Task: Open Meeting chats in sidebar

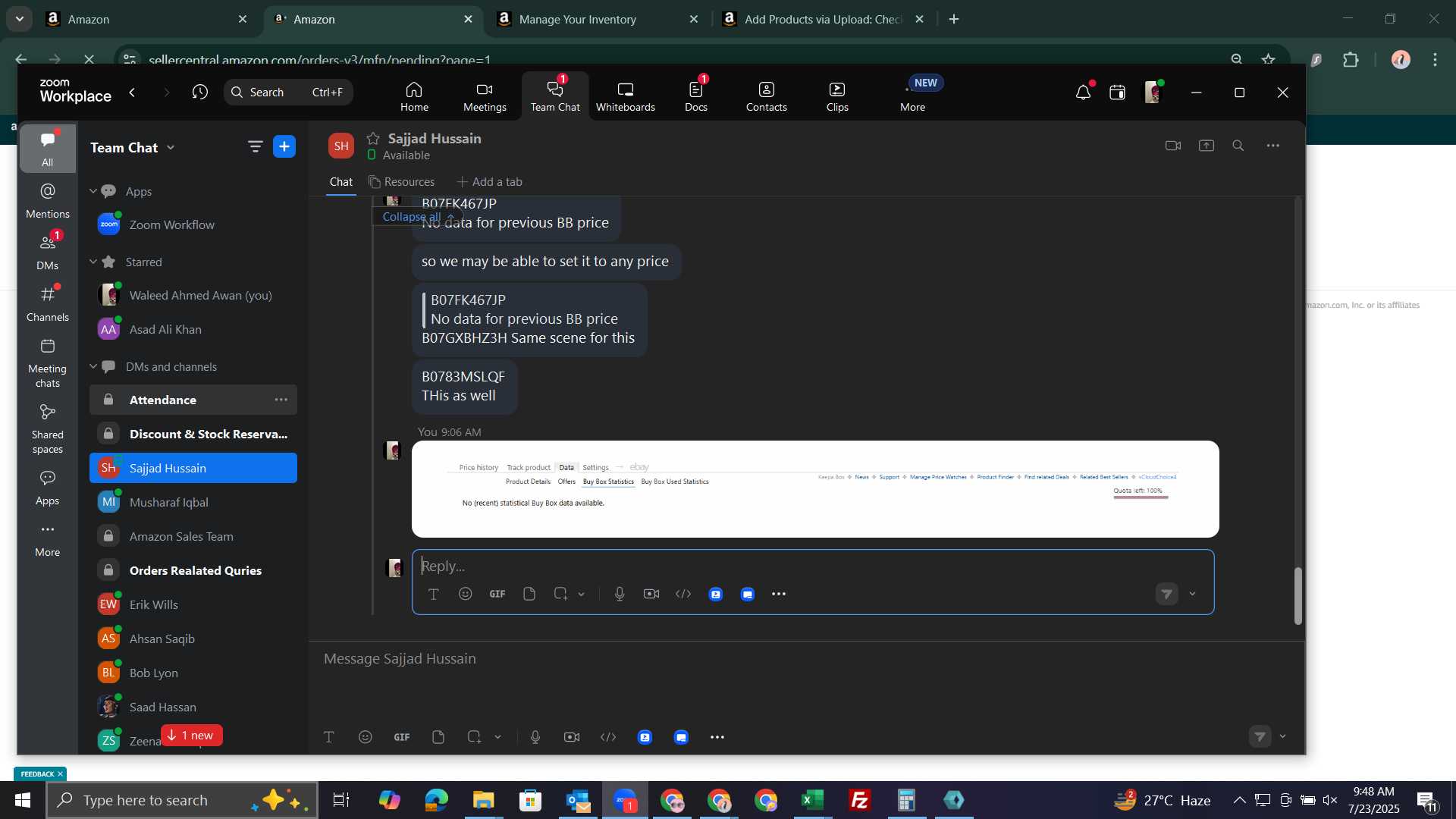Action: [x=47, y=362]
